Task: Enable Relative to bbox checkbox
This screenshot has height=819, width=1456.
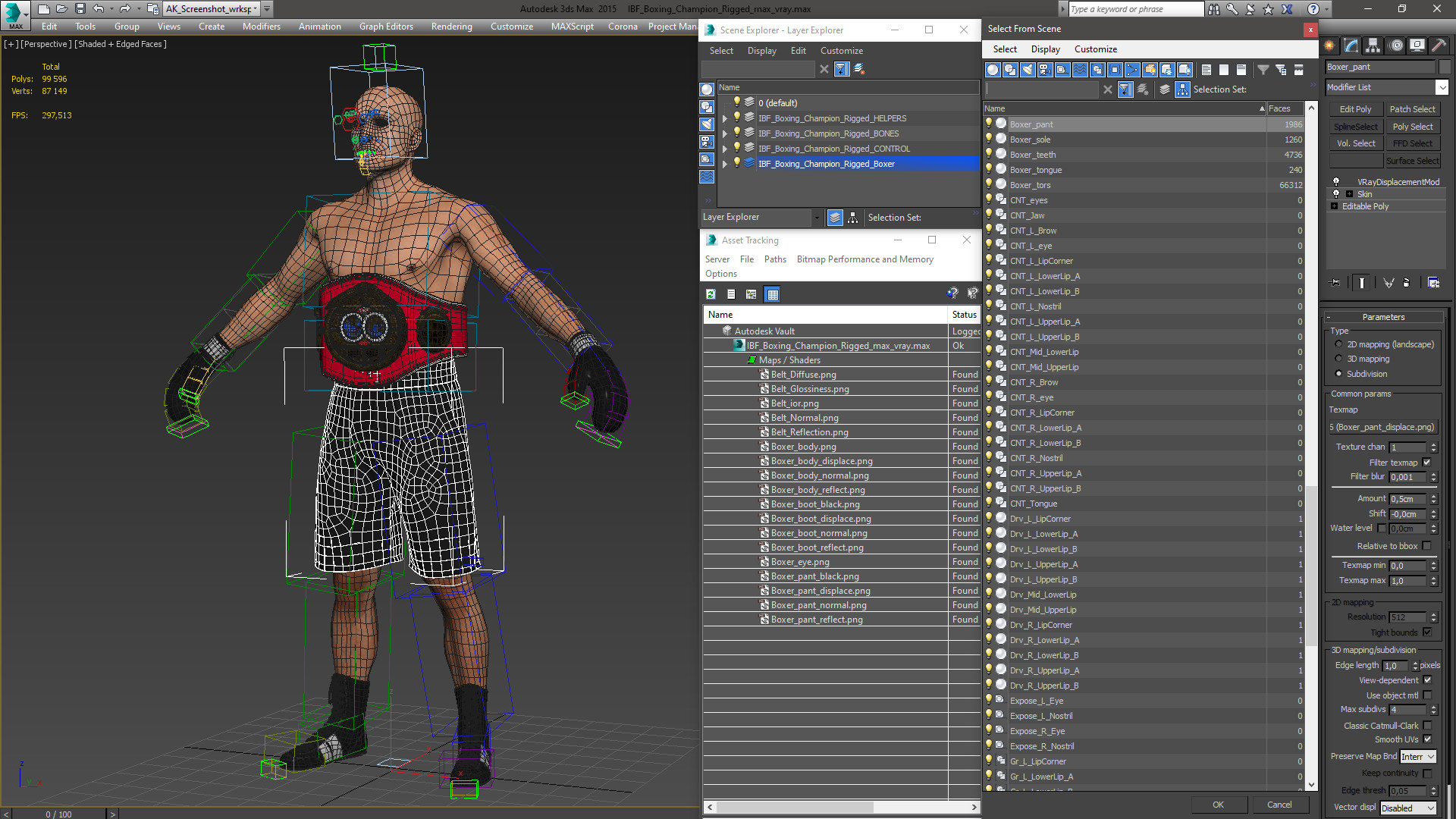Action: coord(1426,546)
